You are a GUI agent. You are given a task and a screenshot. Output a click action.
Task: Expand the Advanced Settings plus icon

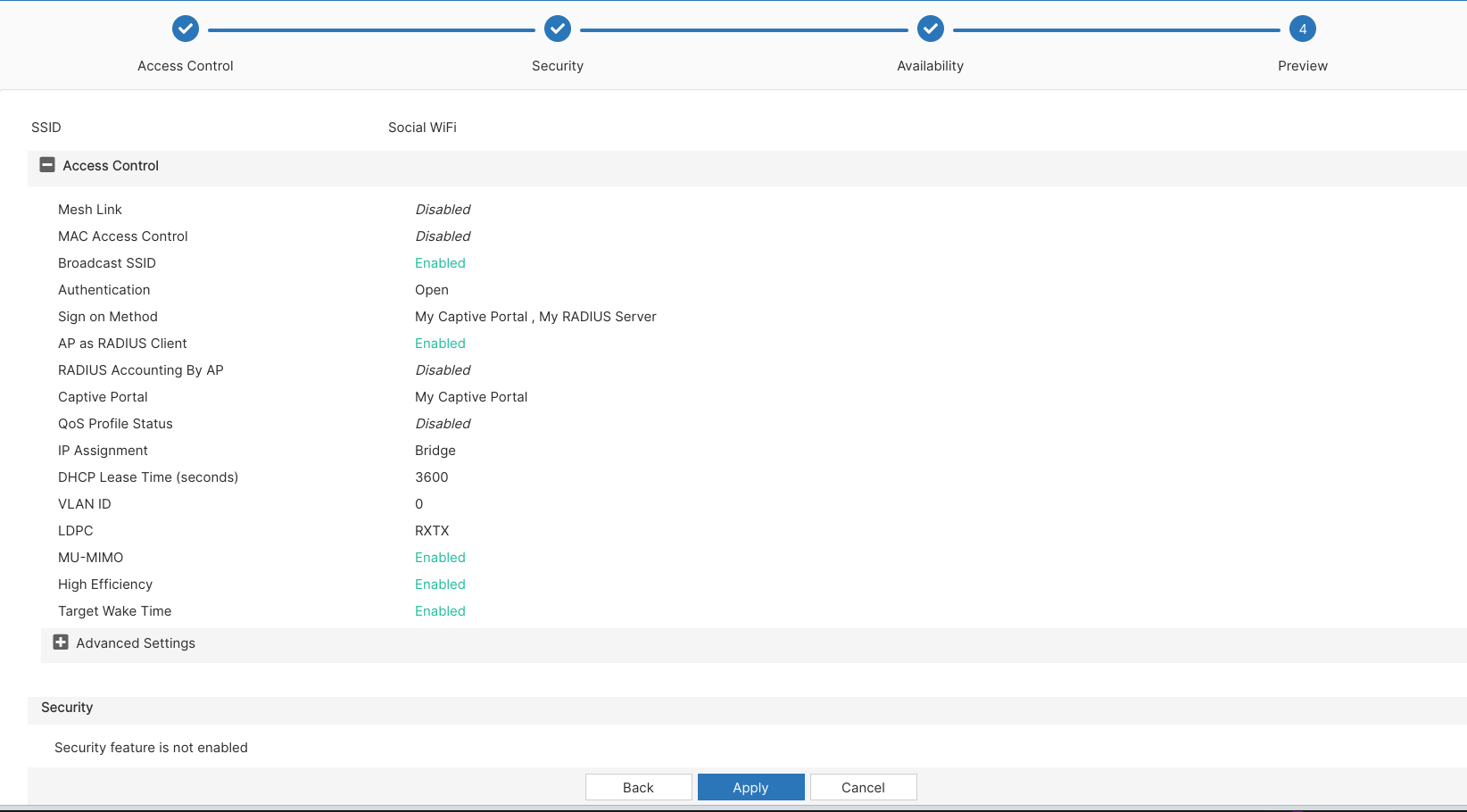pos(61,642)
